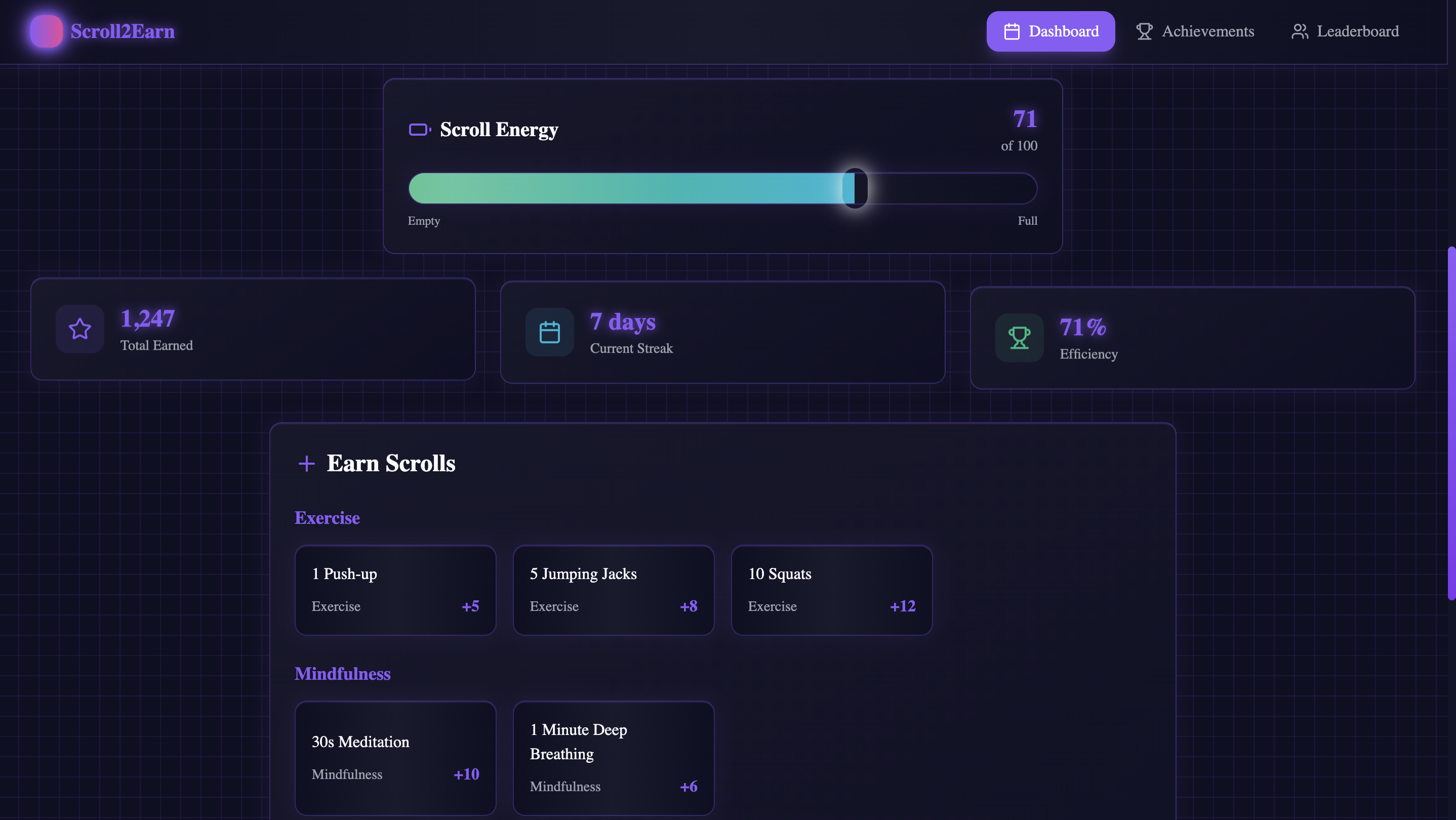Click the Scroll Energy slider handle
Image resolution: width=1456 pixels, height=820 pixels.
855,188
